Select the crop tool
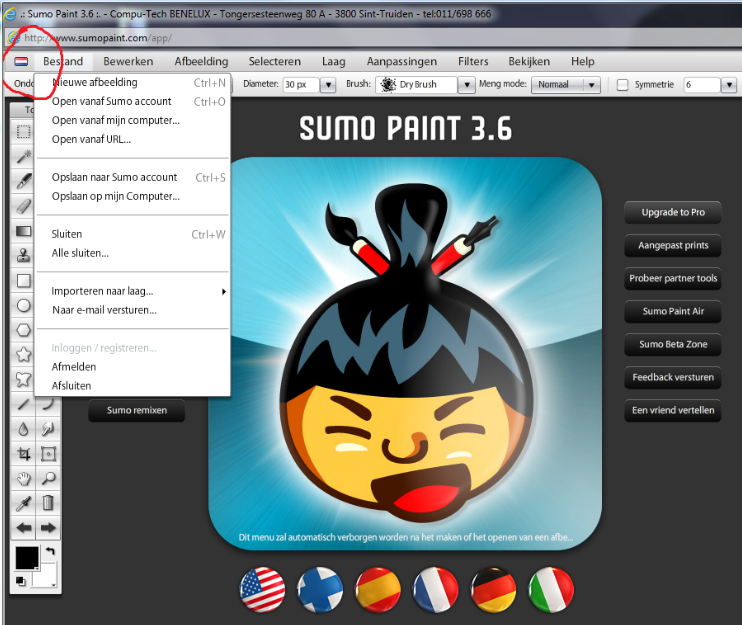742x625 pixels. 24,453
